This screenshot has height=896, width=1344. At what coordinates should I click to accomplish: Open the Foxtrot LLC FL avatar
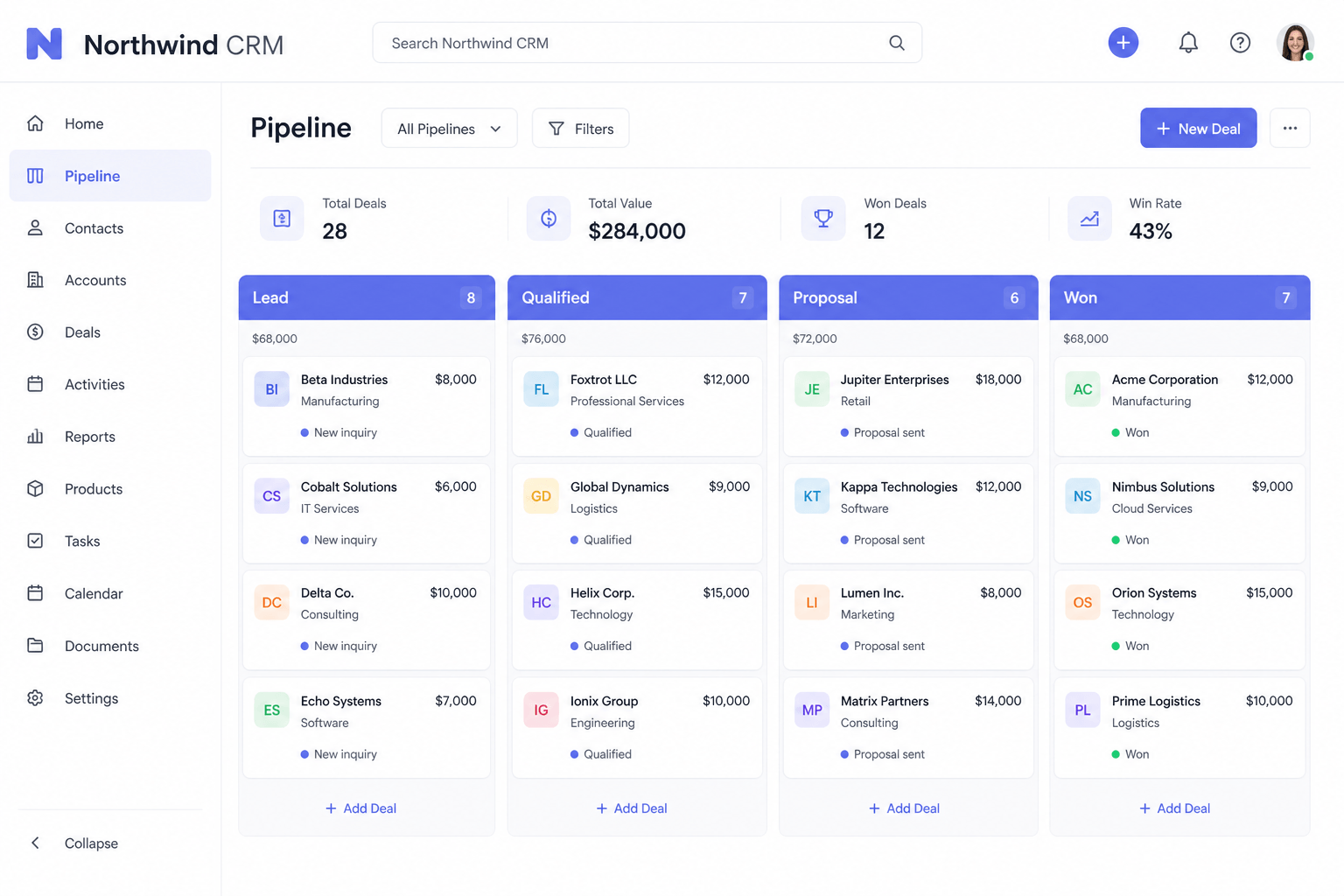[x=542, y=389]
